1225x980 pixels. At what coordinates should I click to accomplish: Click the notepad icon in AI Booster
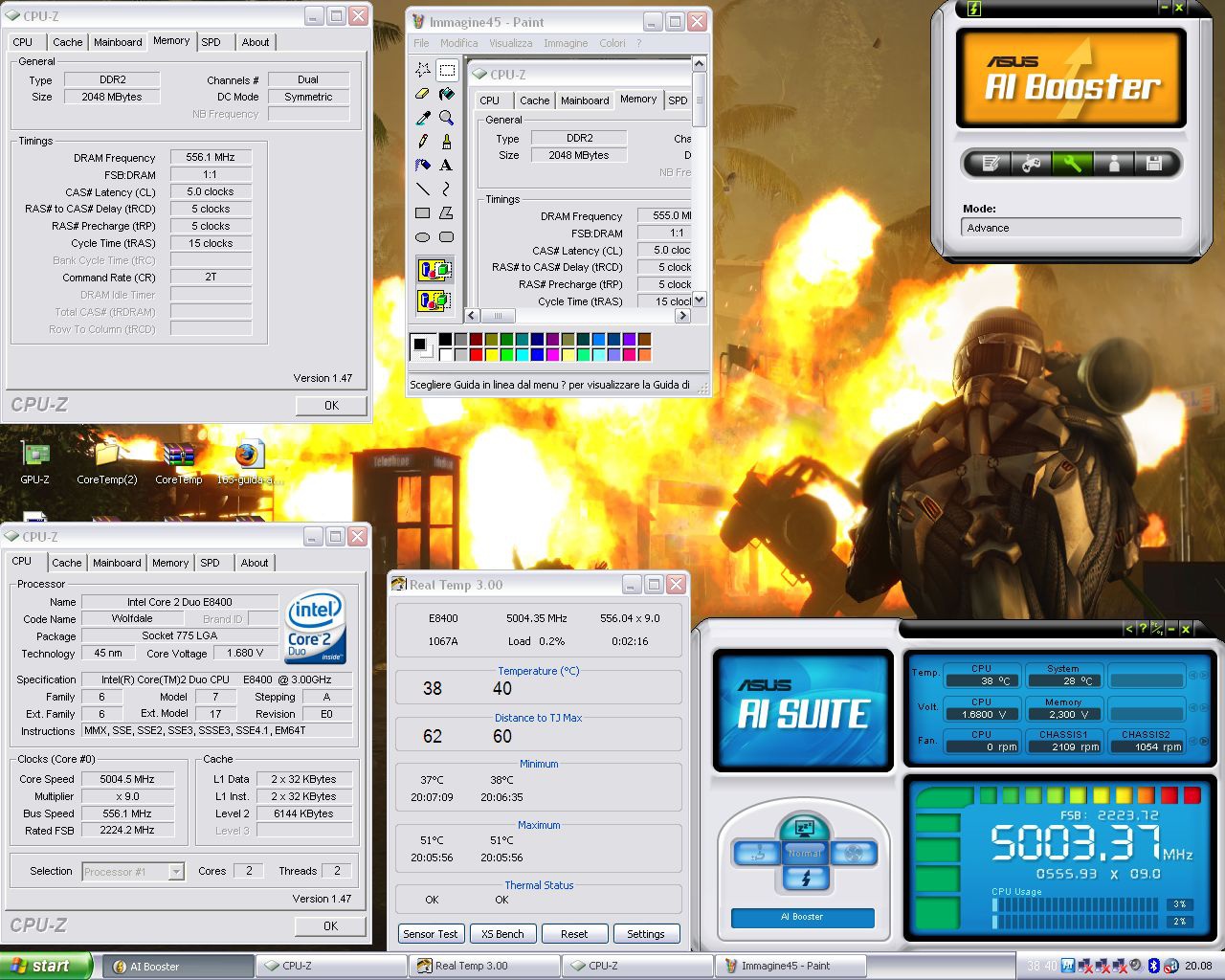pos(991,164)
